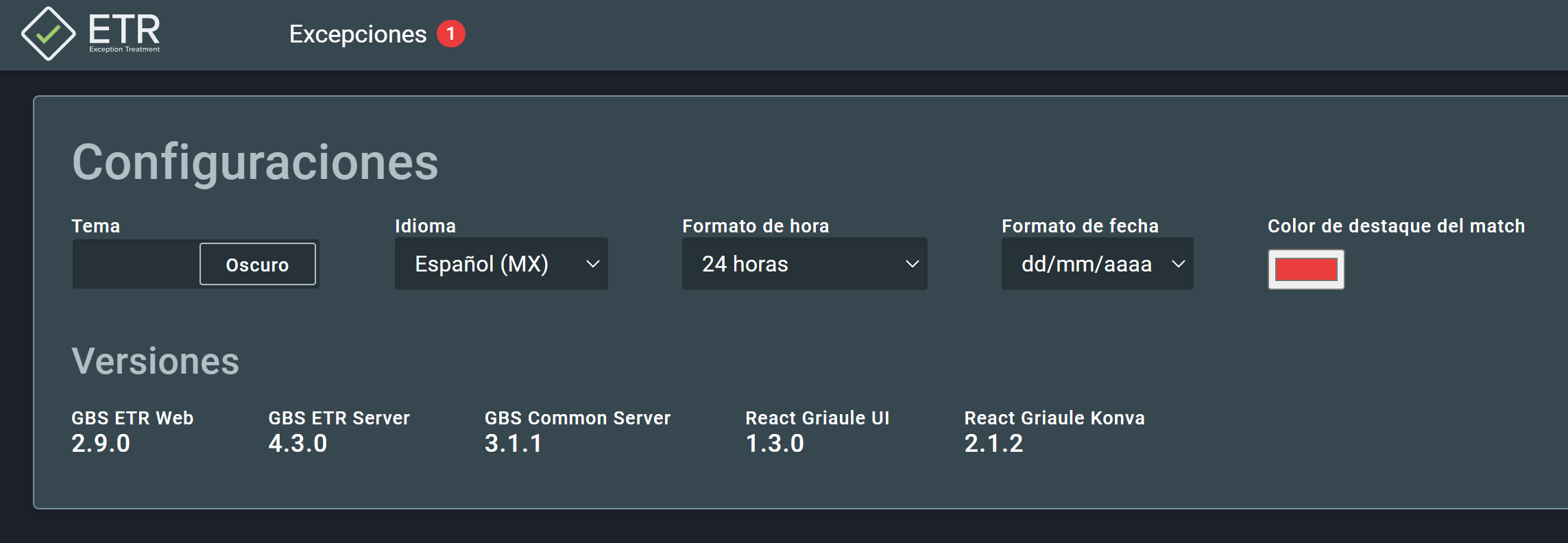
Task: Click the GBS ETR Web version 2.9.0
Action: tap(101, 444)
